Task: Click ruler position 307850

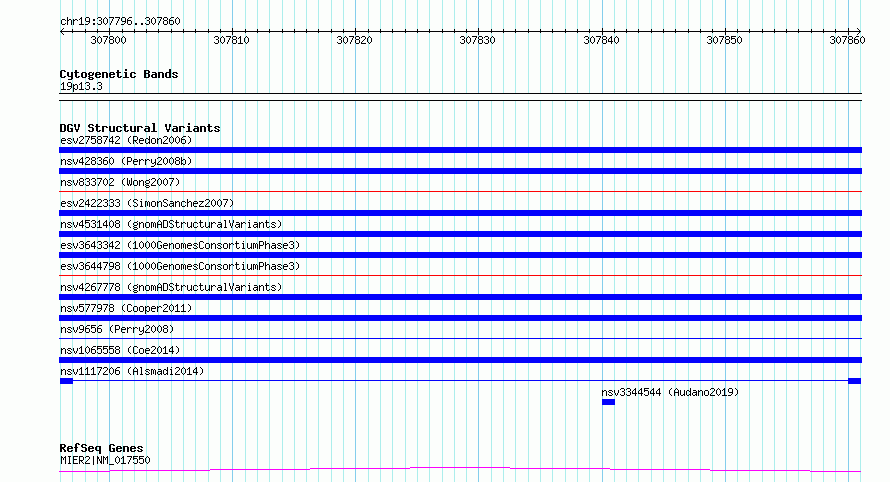Action: pos(724,40)
